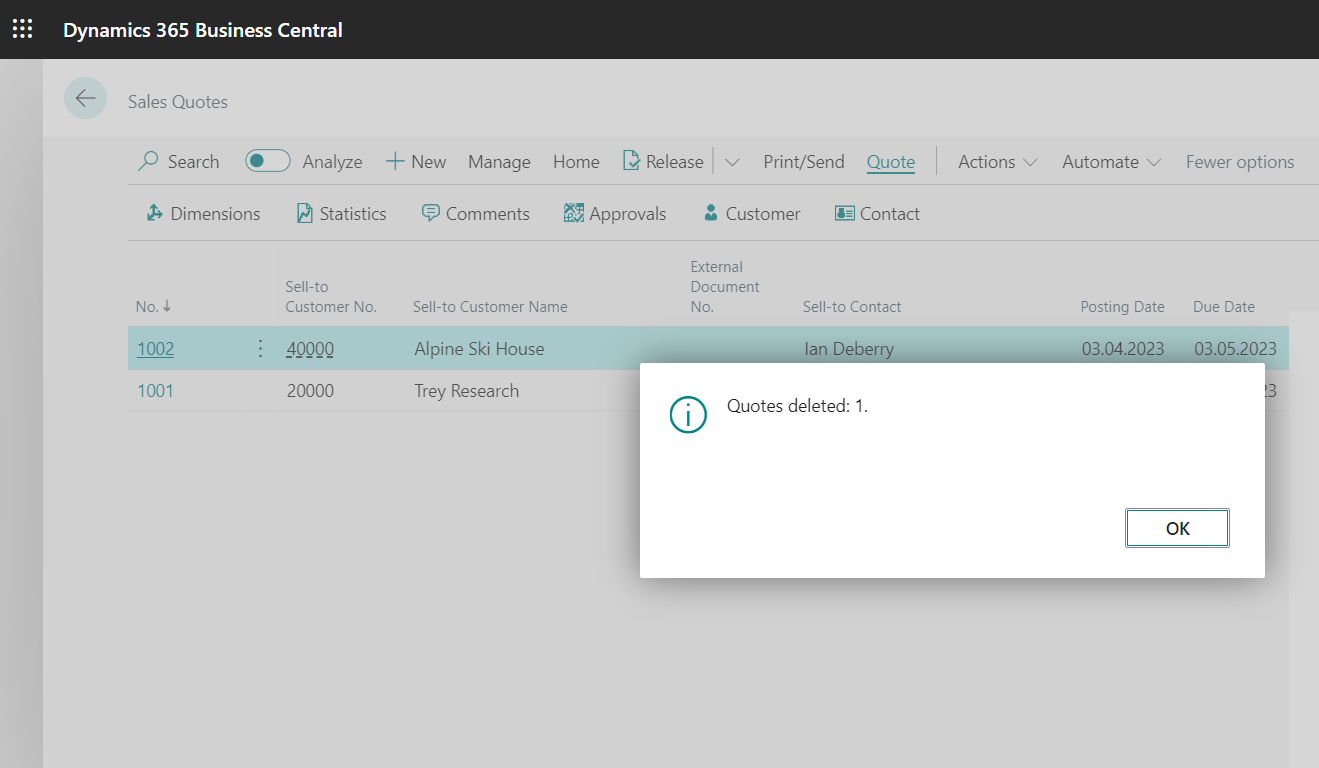Open Comments
1319x768 pixels.
click(x=476, y=214)
